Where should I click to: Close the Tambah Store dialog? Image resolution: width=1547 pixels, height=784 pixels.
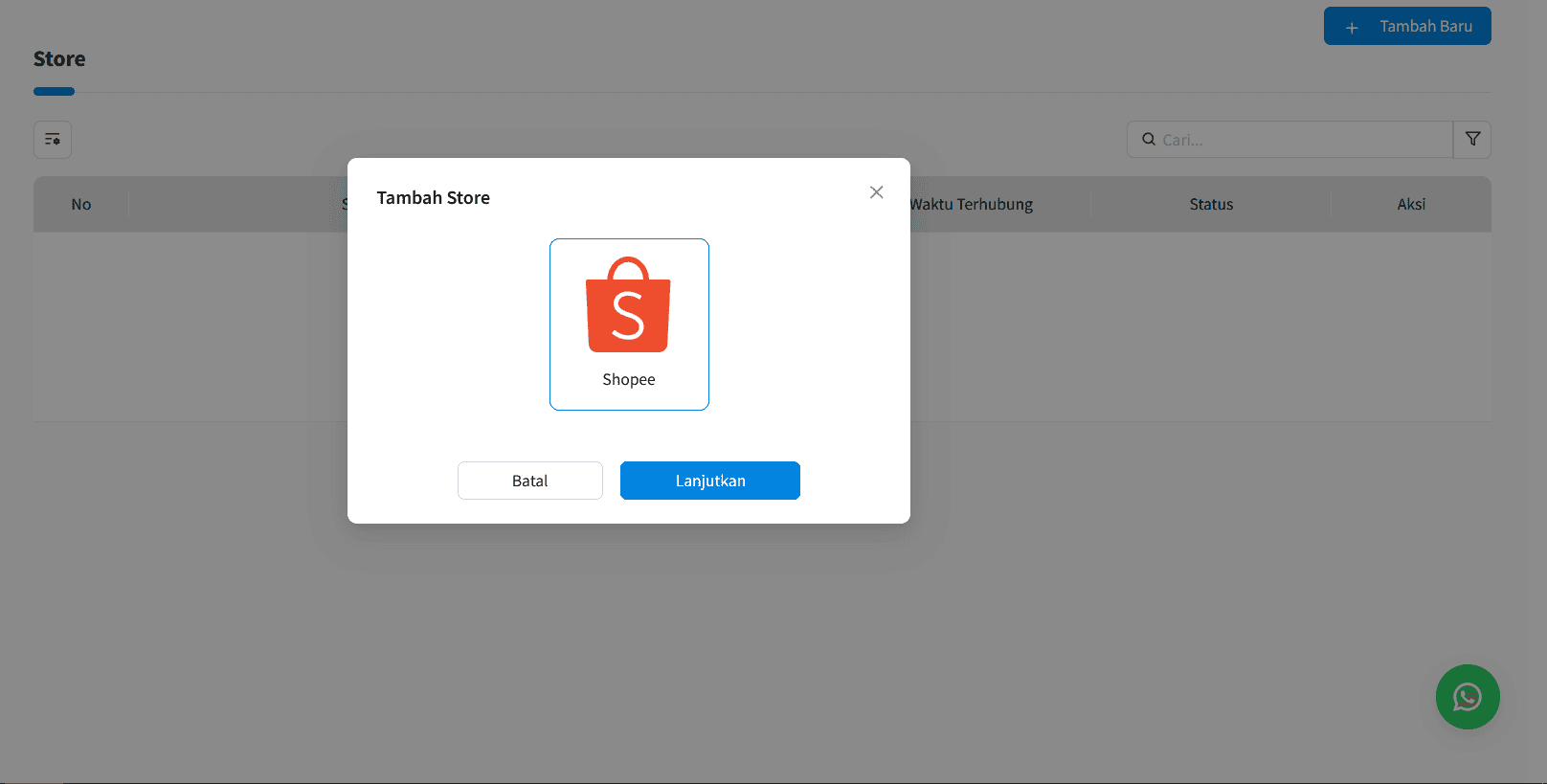[876, 192]
